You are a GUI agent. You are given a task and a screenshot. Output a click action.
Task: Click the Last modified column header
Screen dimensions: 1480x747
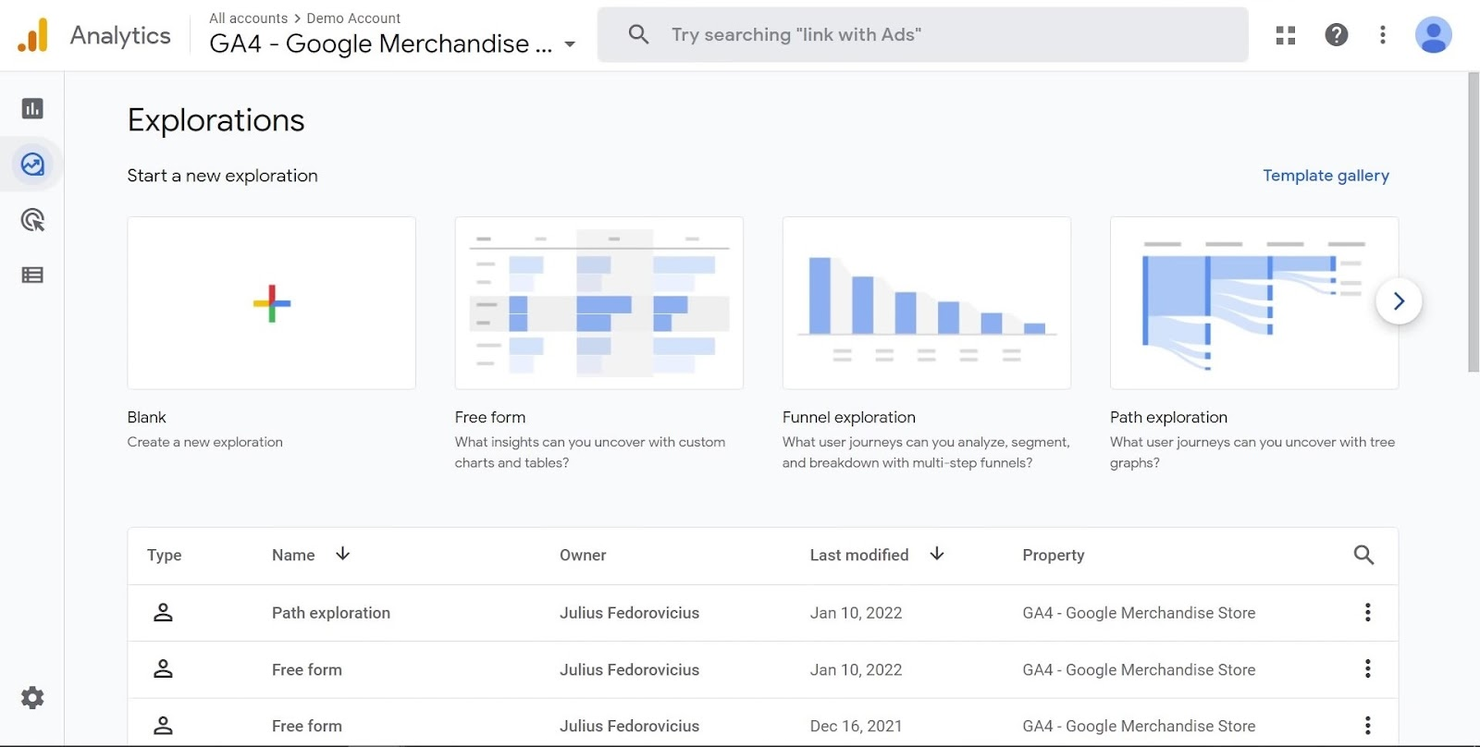[859, 555]
